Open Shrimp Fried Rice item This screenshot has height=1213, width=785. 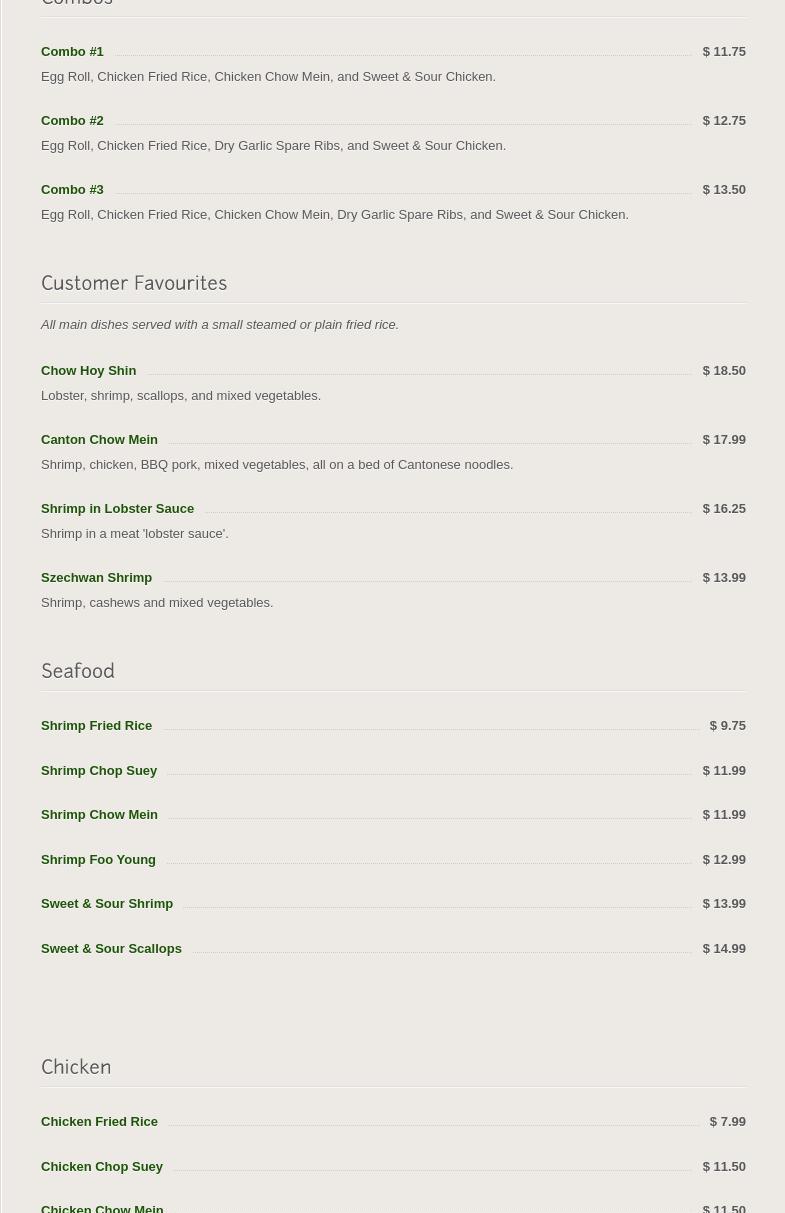[96, 726]
